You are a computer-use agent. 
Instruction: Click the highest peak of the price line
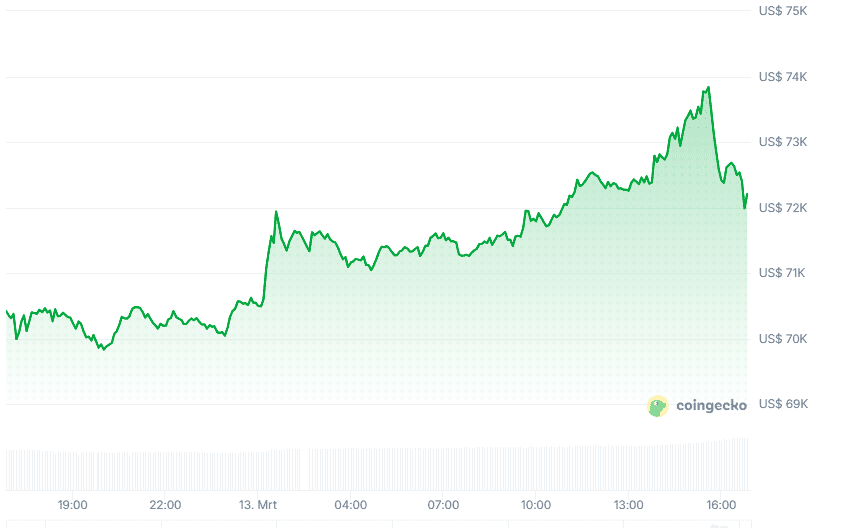708,88
